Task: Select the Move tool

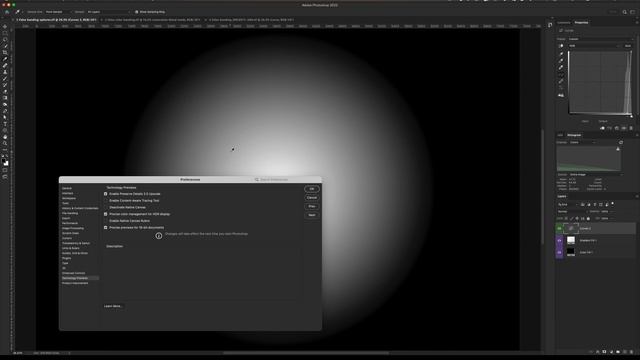Action: point(5,27)
